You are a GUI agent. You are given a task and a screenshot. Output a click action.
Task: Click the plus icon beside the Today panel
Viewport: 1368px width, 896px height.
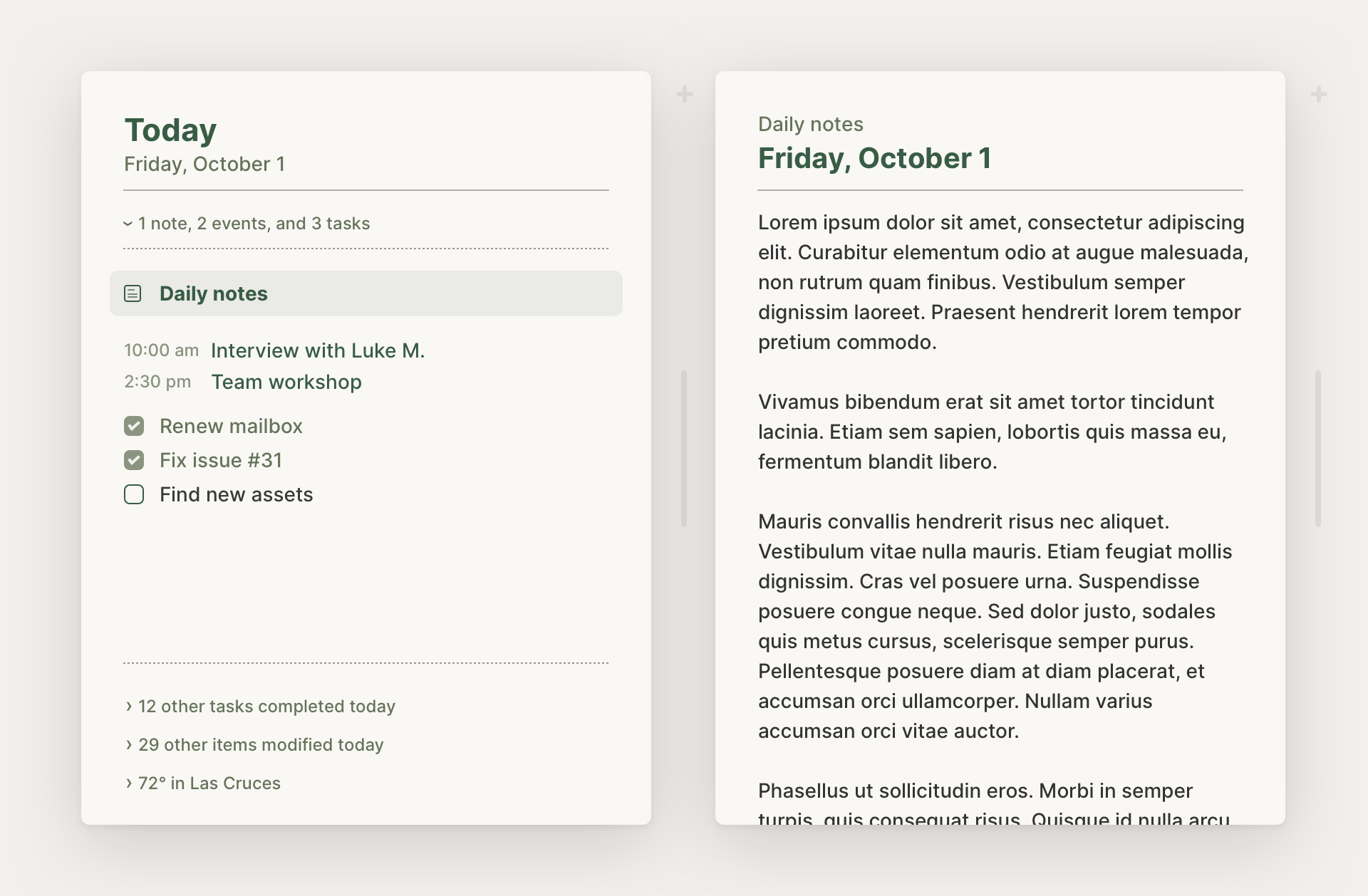point(685,94)
